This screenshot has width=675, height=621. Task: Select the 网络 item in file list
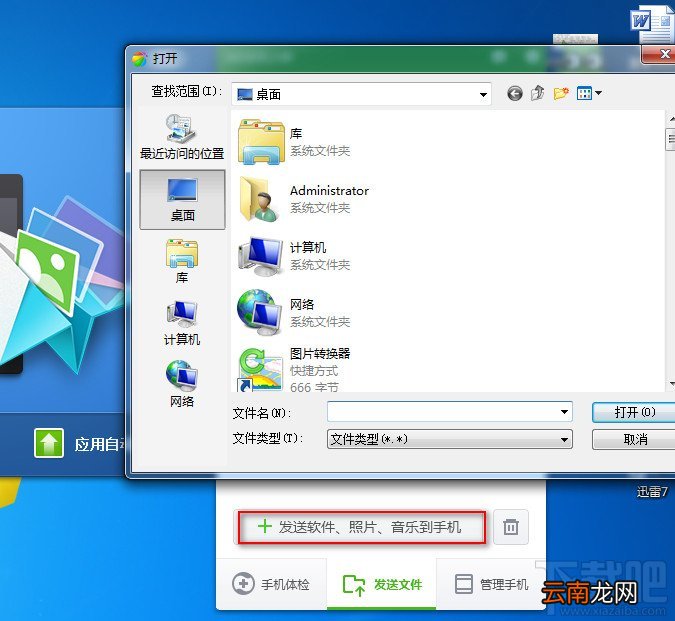coord(294,313)
